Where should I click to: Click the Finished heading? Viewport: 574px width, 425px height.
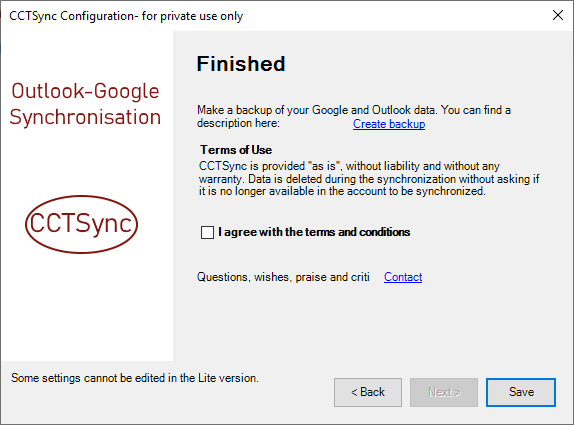241,64
